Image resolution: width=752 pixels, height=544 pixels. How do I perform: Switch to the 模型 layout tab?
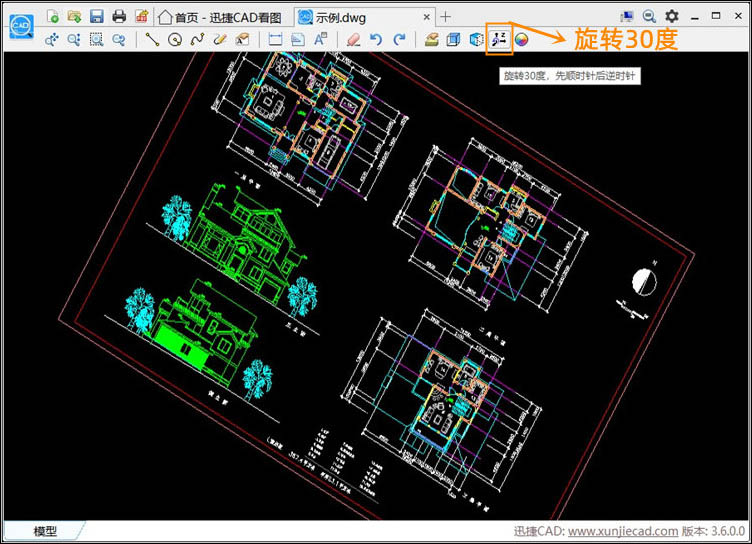45,531
